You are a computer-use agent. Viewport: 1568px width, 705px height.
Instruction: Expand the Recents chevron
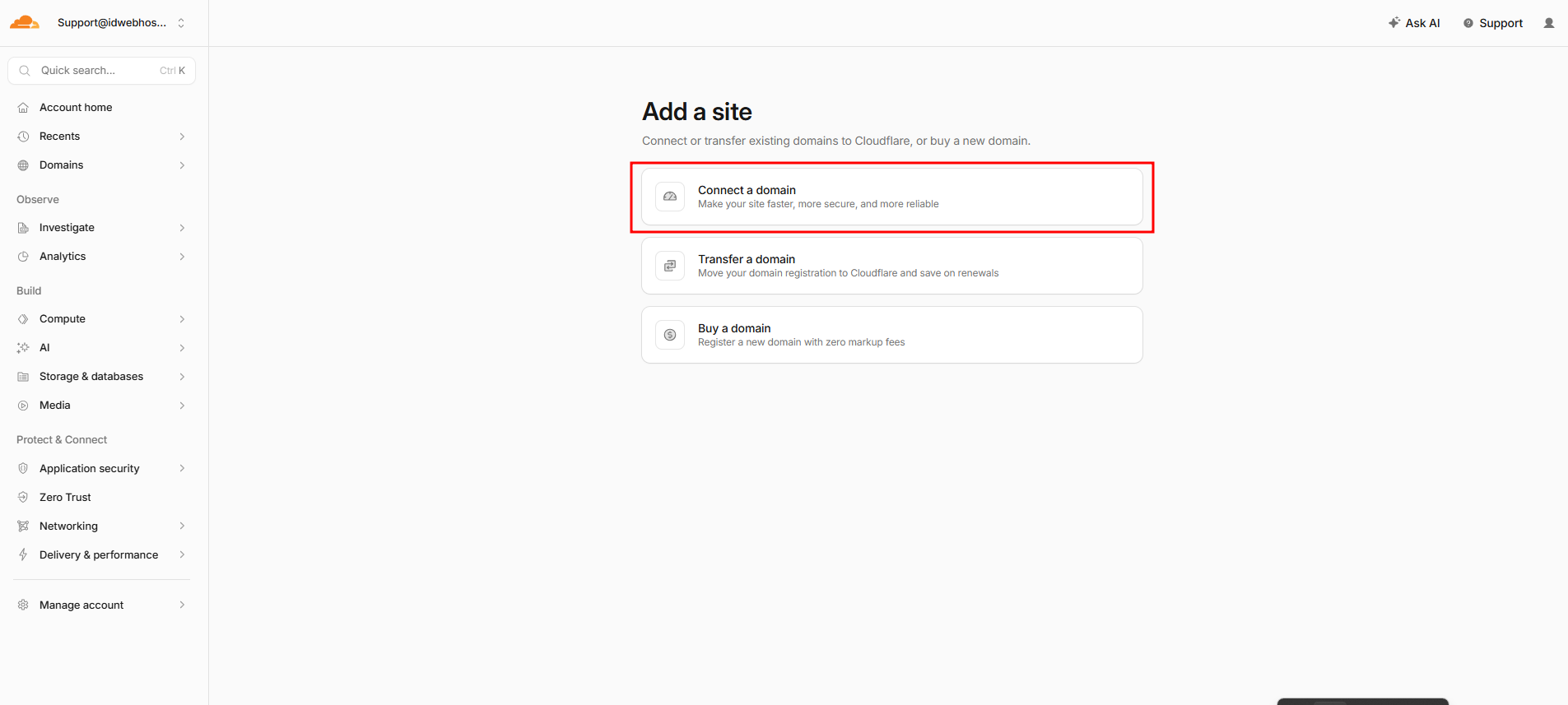click(x=182, y=137)
